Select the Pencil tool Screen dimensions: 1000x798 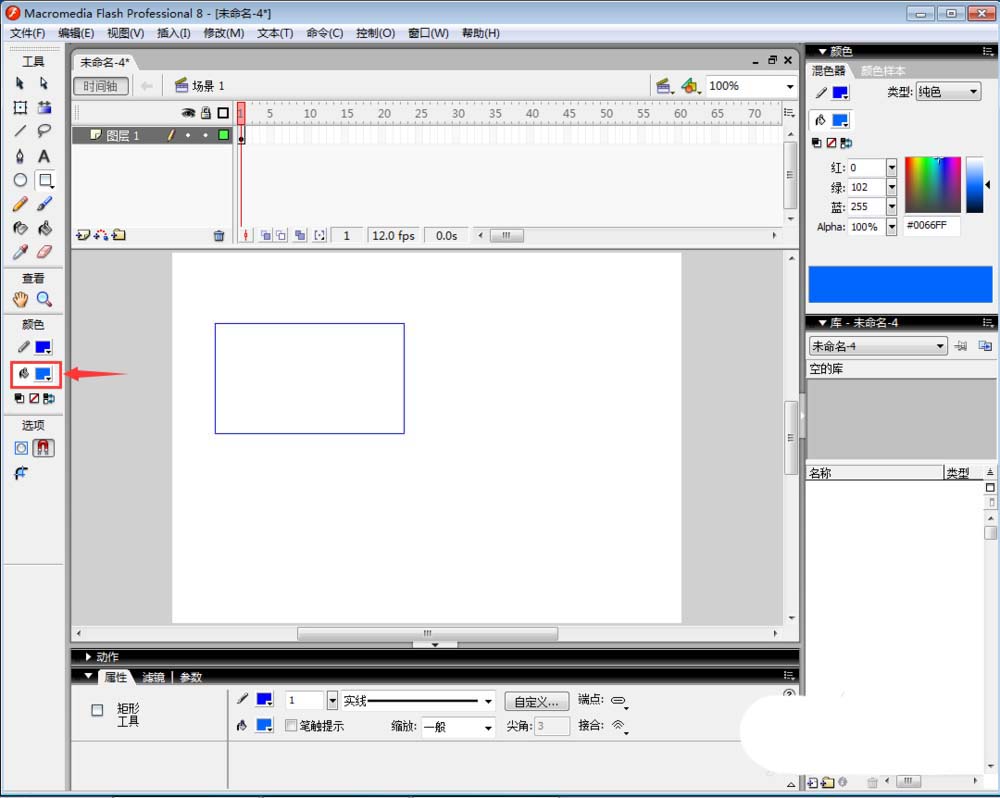[20, 204]
